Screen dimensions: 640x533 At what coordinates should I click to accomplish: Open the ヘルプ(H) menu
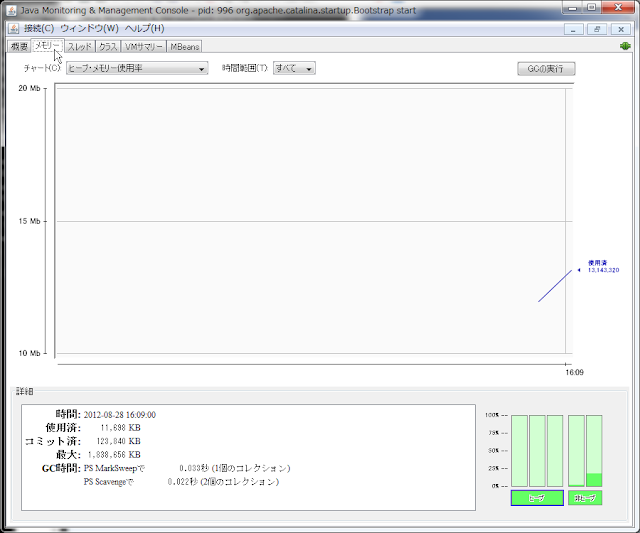click(144, 29)
